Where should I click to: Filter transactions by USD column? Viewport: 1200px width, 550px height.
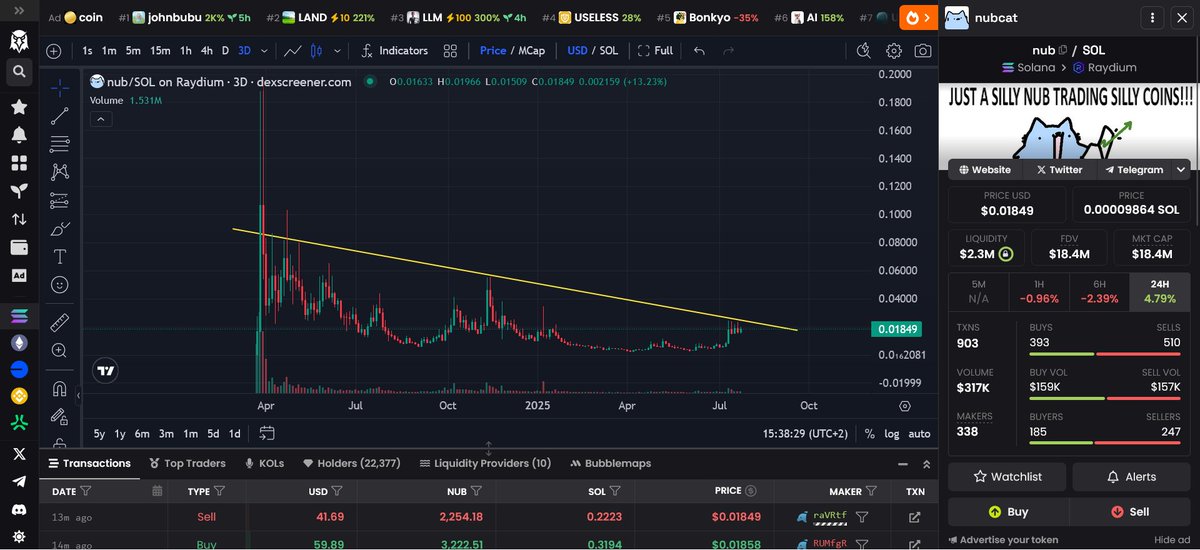pyautogui.click(x=337, y=491)
